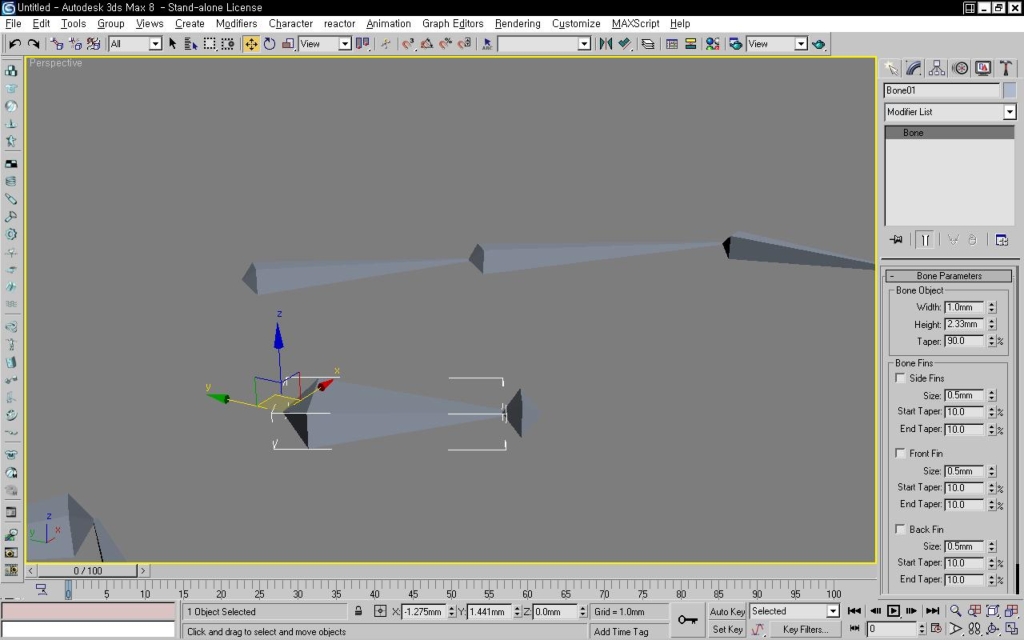Open the selection filter 'All' dropdown
Image resolution: width=1024 pixels, height=640 pixels.
[155, 44]
